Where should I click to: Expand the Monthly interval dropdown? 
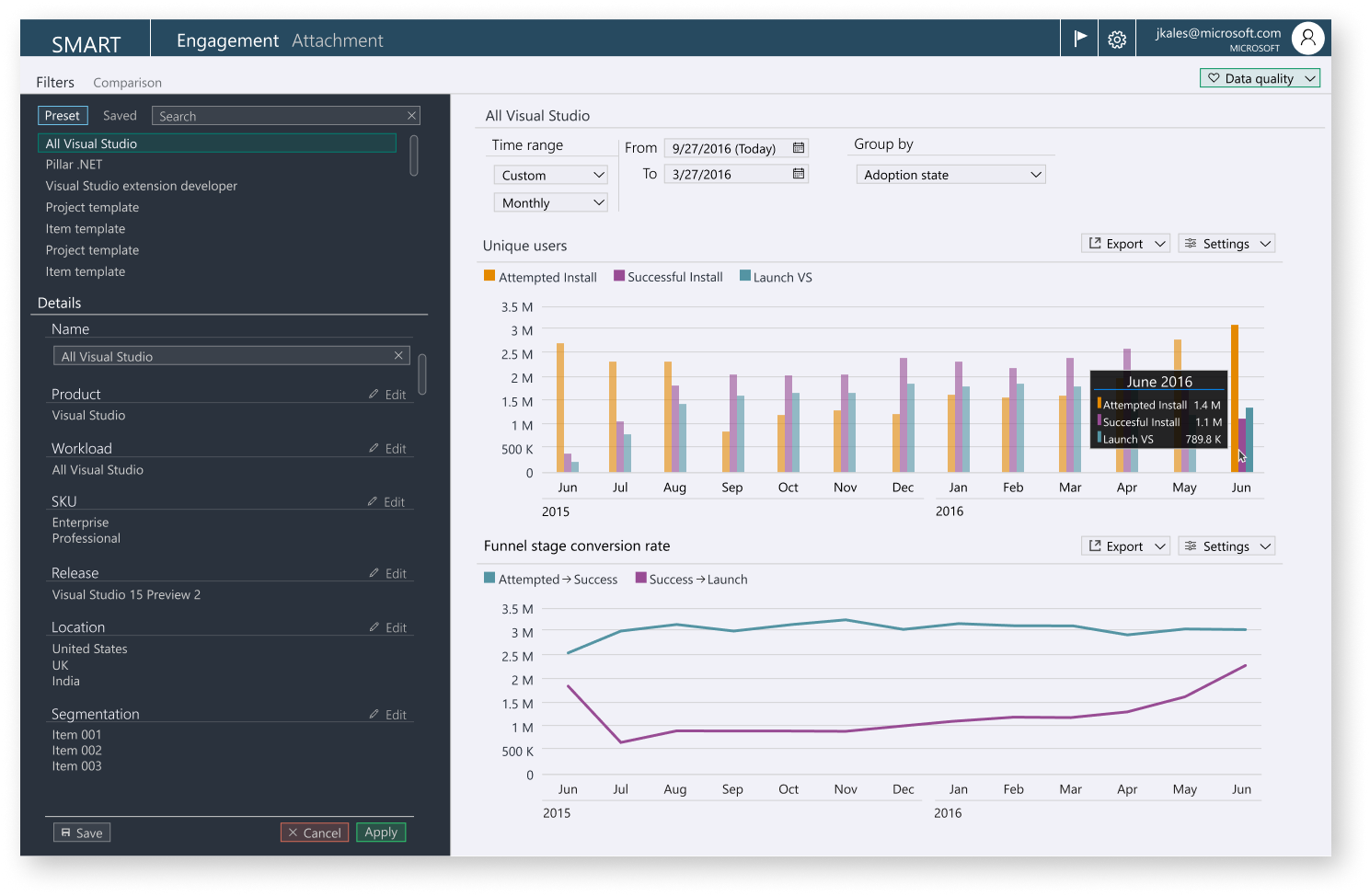[551, 202]
